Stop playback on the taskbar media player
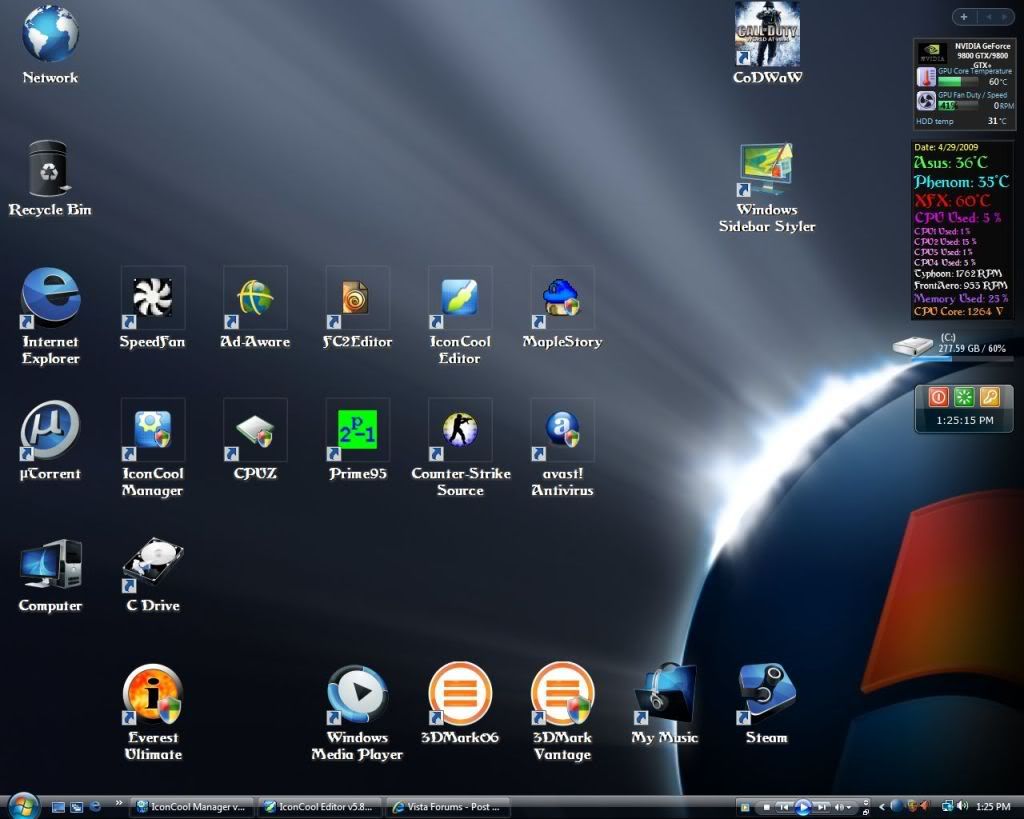 point(767,807)
